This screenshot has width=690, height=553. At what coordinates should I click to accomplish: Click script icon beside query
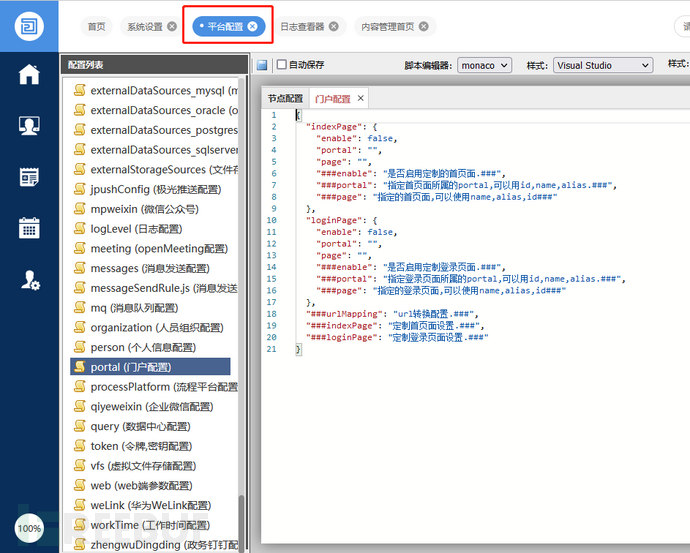pyautogui.click(x=80, y=426)
